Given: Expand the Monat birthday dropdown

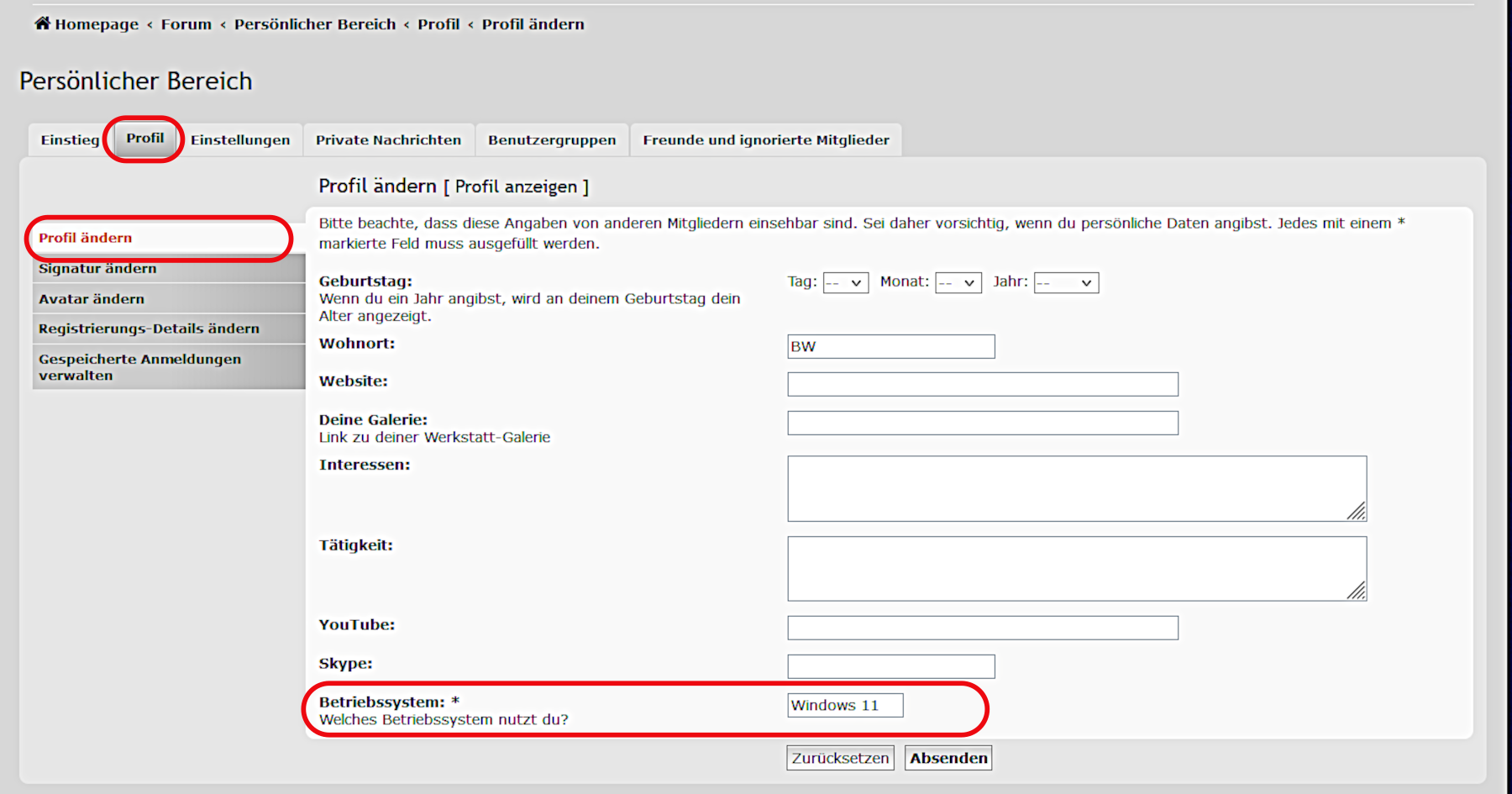Looking at the screenshot, I should click(958, 283).
